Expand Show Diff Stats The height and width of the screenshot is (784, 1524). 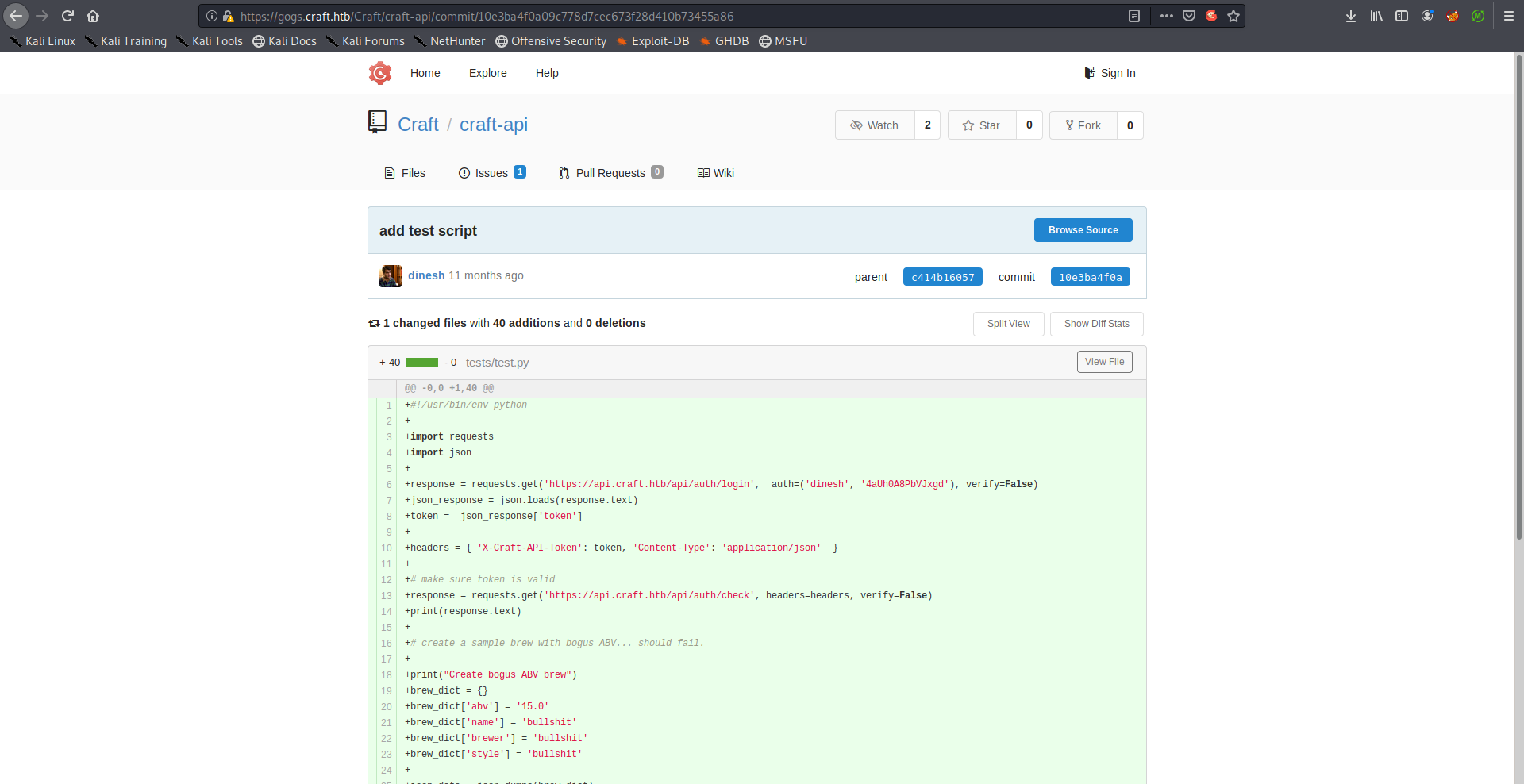click(1096, 324)
